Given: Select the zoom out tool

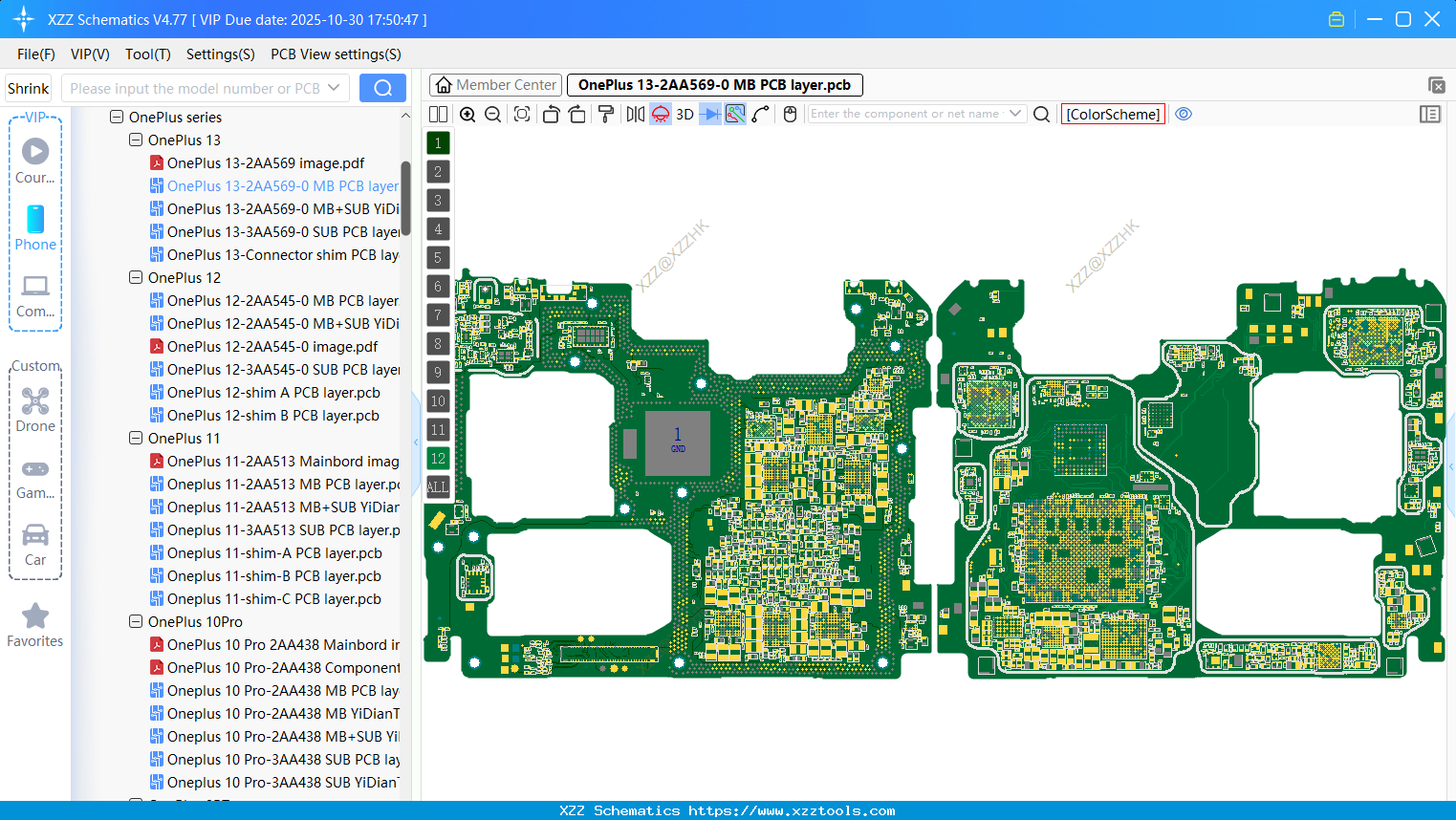Looking at the screenshot, I should [491, 114].
